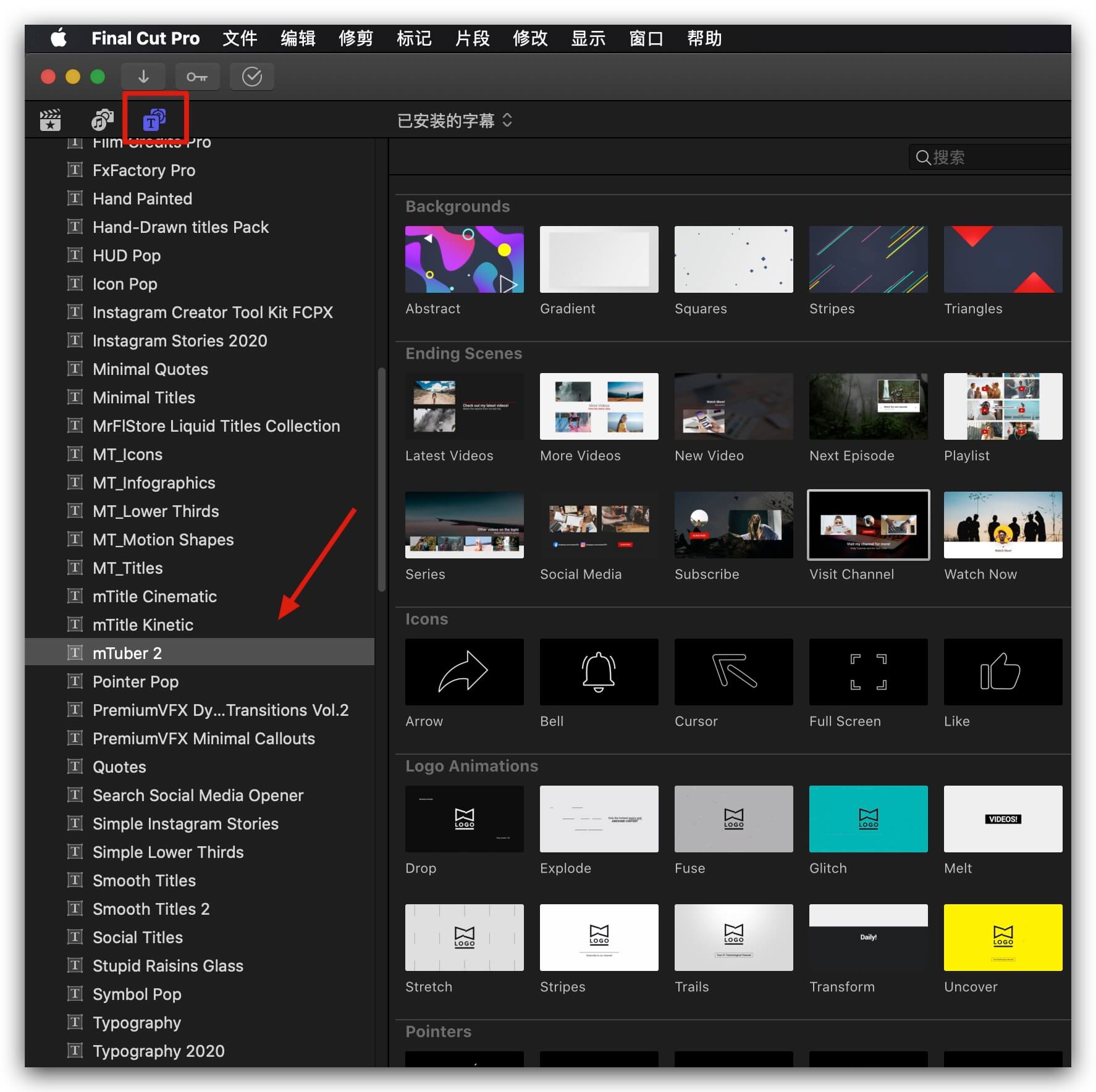The image size is (1096, 1092).
Task: Select the Melt logo animation
Action: tap(1003, 819)
